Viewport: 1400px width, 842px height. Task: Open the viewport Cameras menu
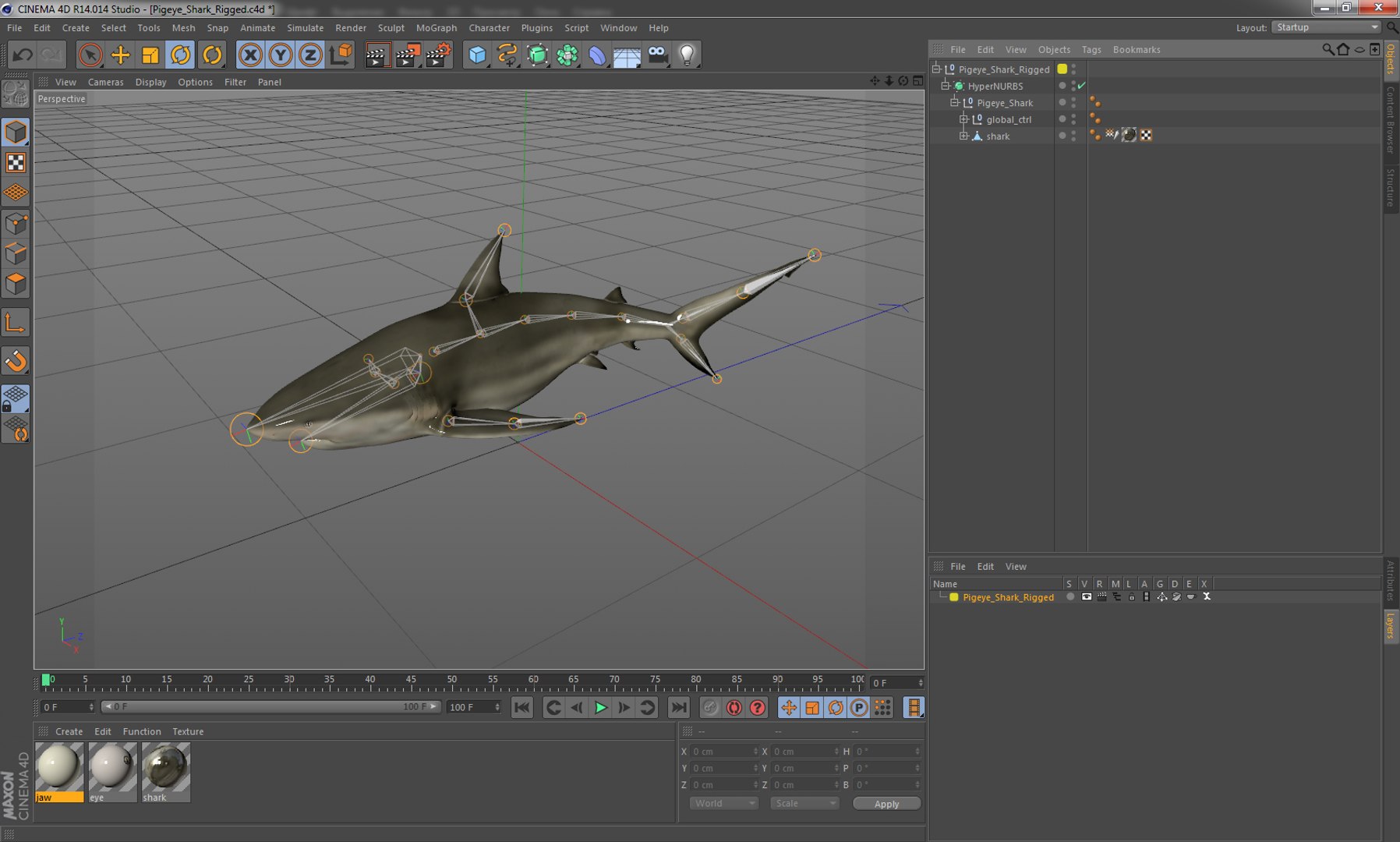coord(105,82)
